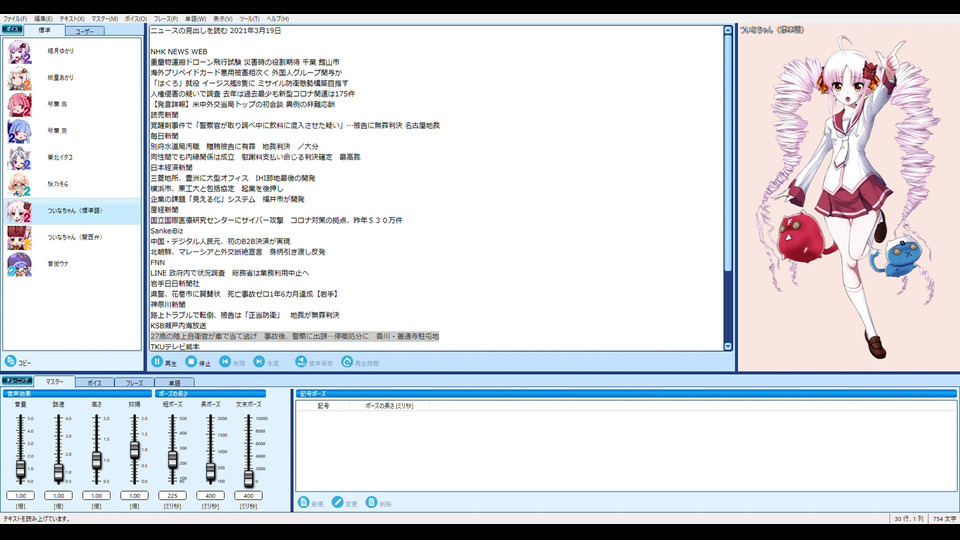Switch to the マスター tuning tab
Screen dimensions: 960x540
point(54,381)
